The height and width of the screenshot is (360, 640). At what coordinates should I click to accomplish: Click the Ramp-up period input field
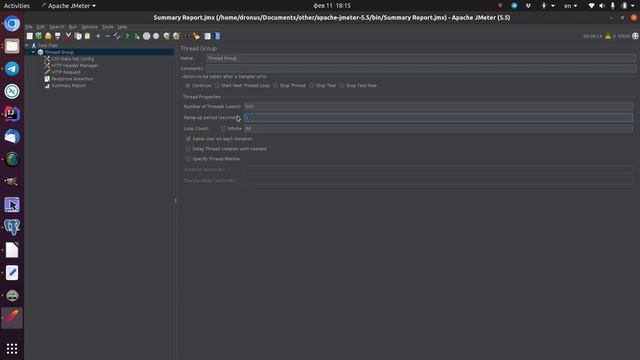pos(438,118)
